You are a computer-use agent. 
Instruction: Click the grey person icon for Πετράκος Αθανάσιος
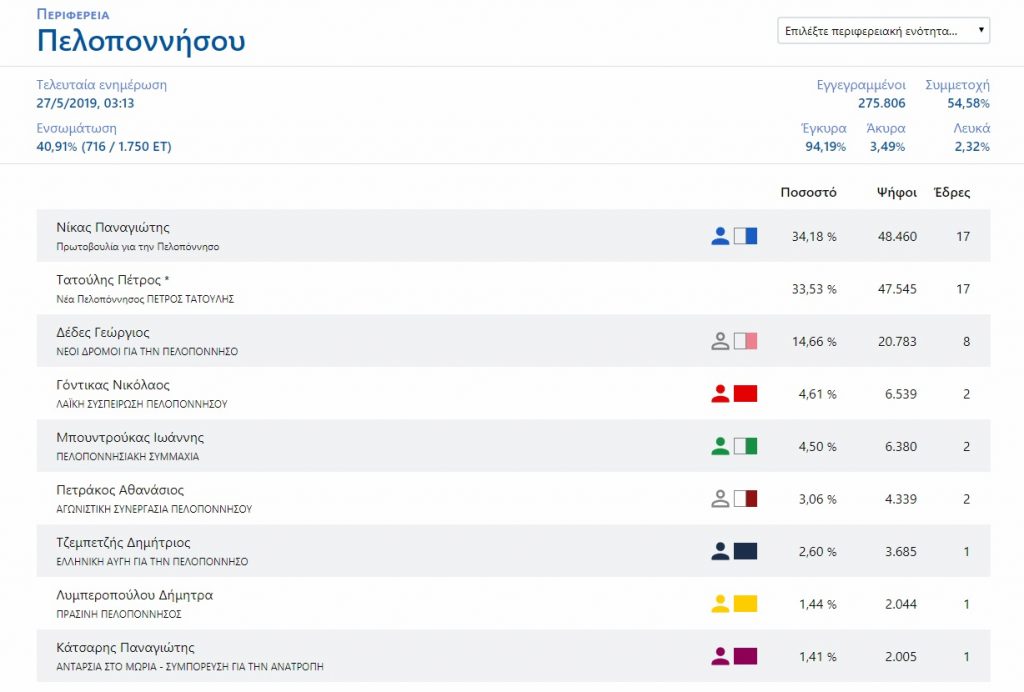click(720, 499)
